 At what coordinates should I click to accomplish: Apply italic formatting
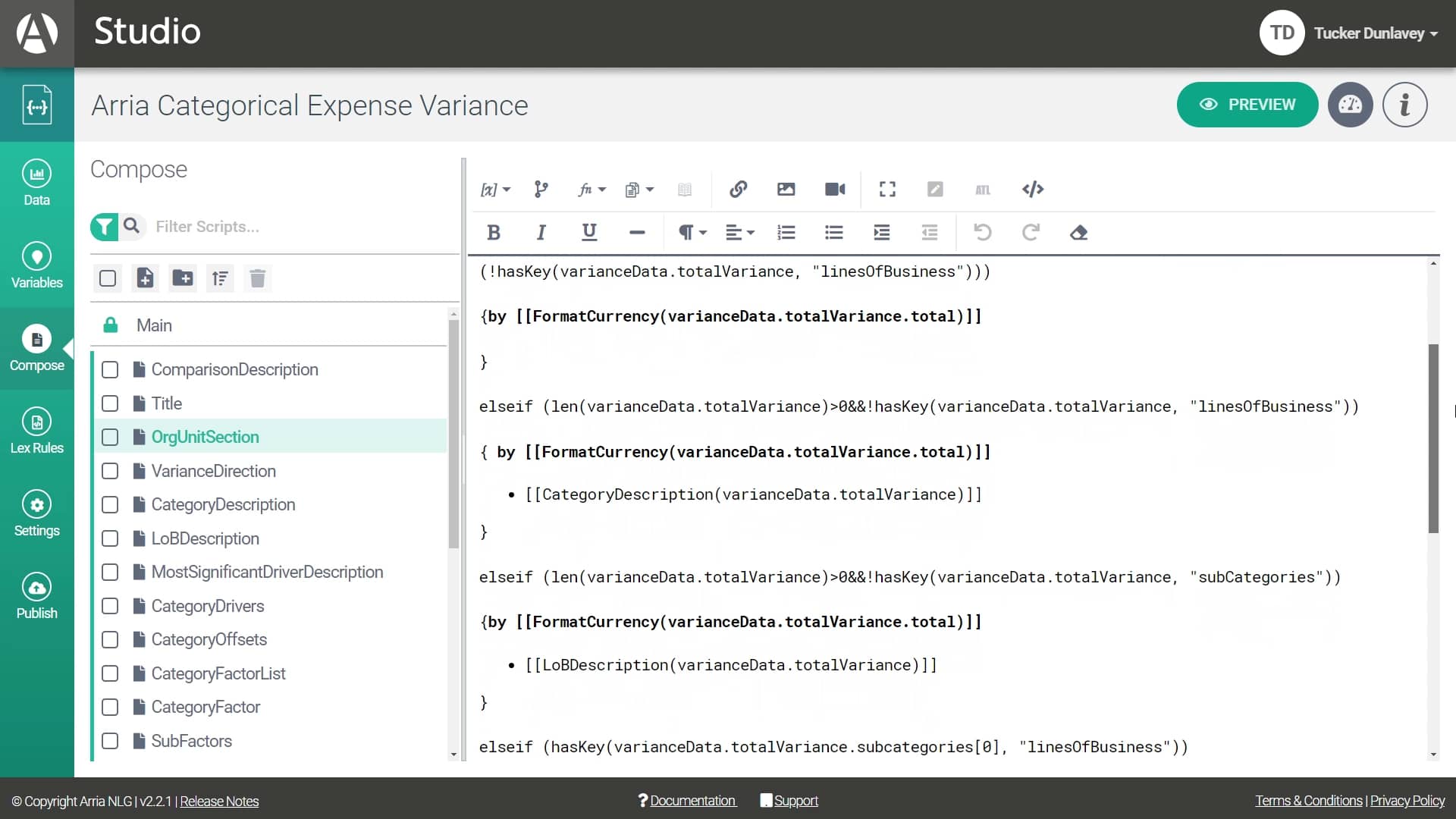coord(541,233)
